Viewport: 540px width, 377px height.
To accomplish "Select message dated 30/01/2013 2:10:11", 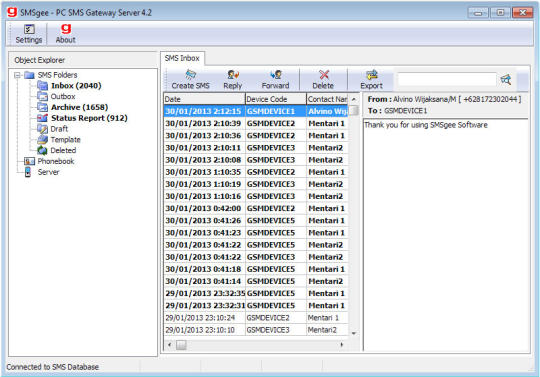I will tap(256, 148).
